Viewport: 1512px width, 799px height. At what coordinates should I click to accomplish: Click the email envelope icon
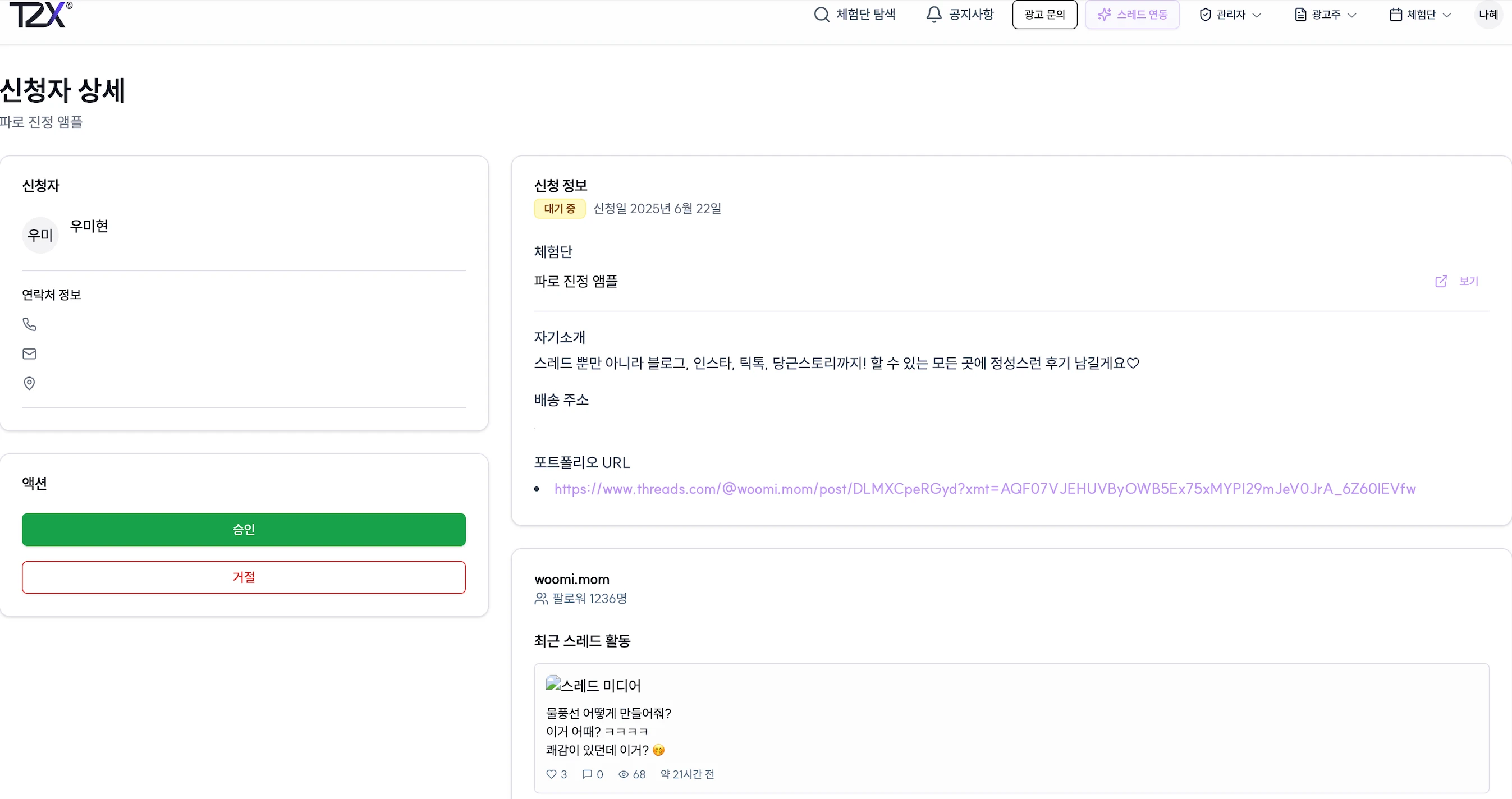(29, 353)
